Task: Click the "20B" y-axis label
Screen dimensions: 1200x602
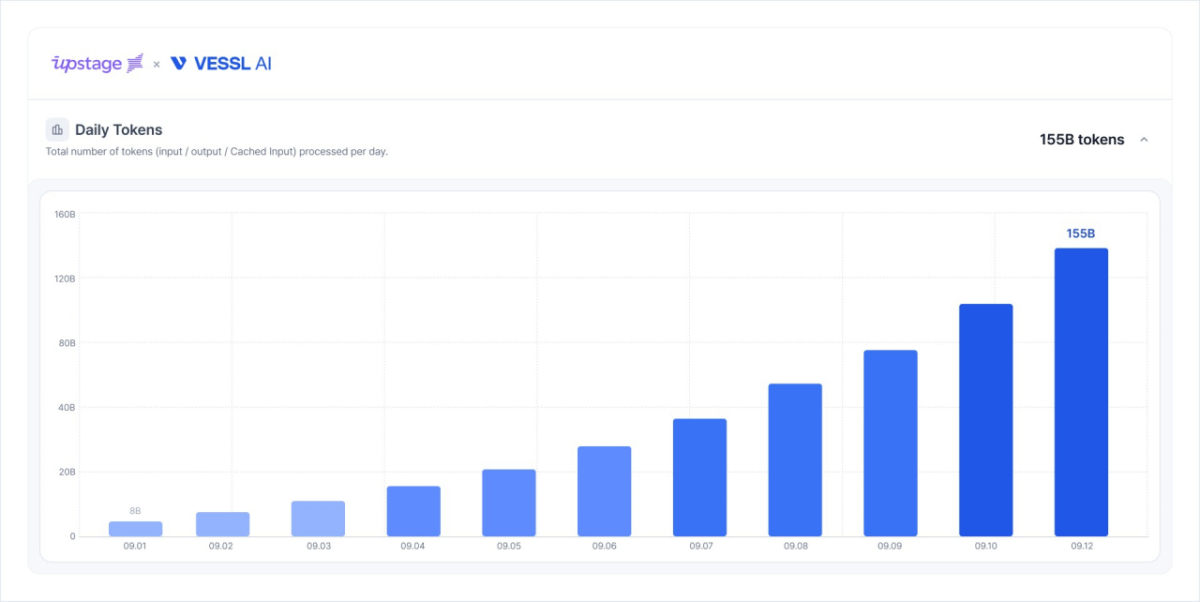Action: coord(66,472)
